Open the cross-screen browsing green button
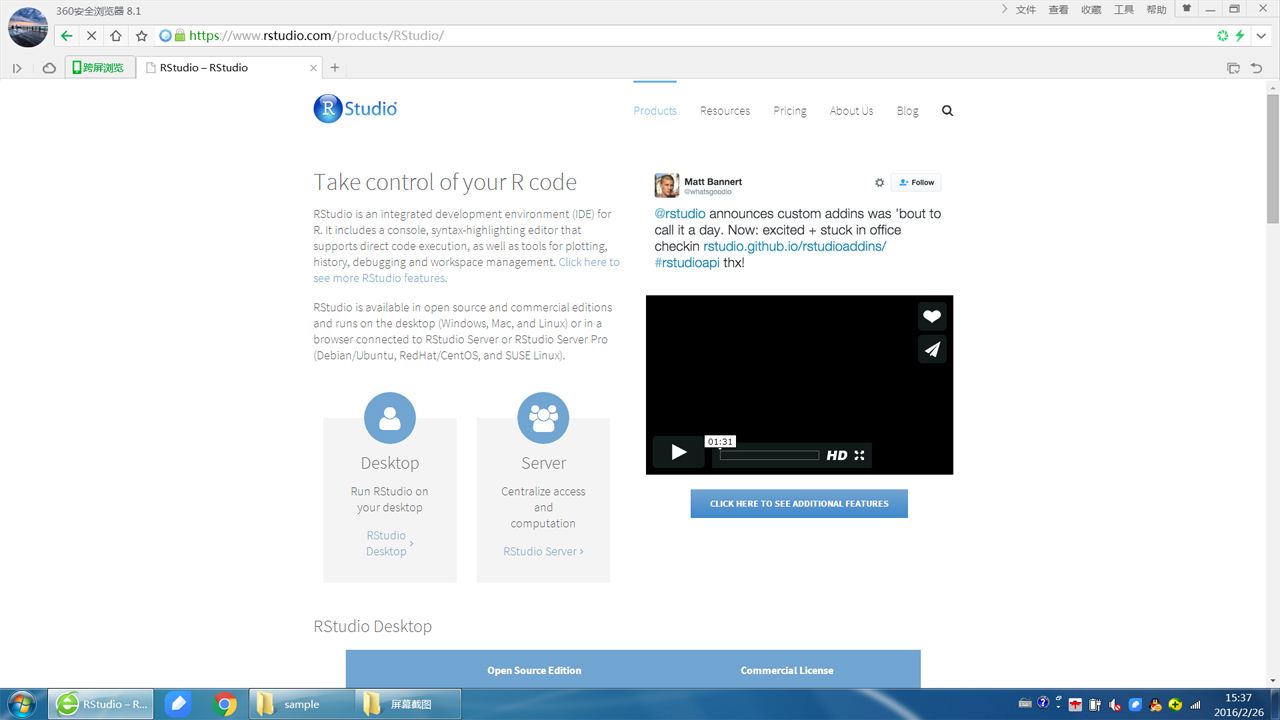The height and width of the screenshot is (720, 1280). [98, 68]
